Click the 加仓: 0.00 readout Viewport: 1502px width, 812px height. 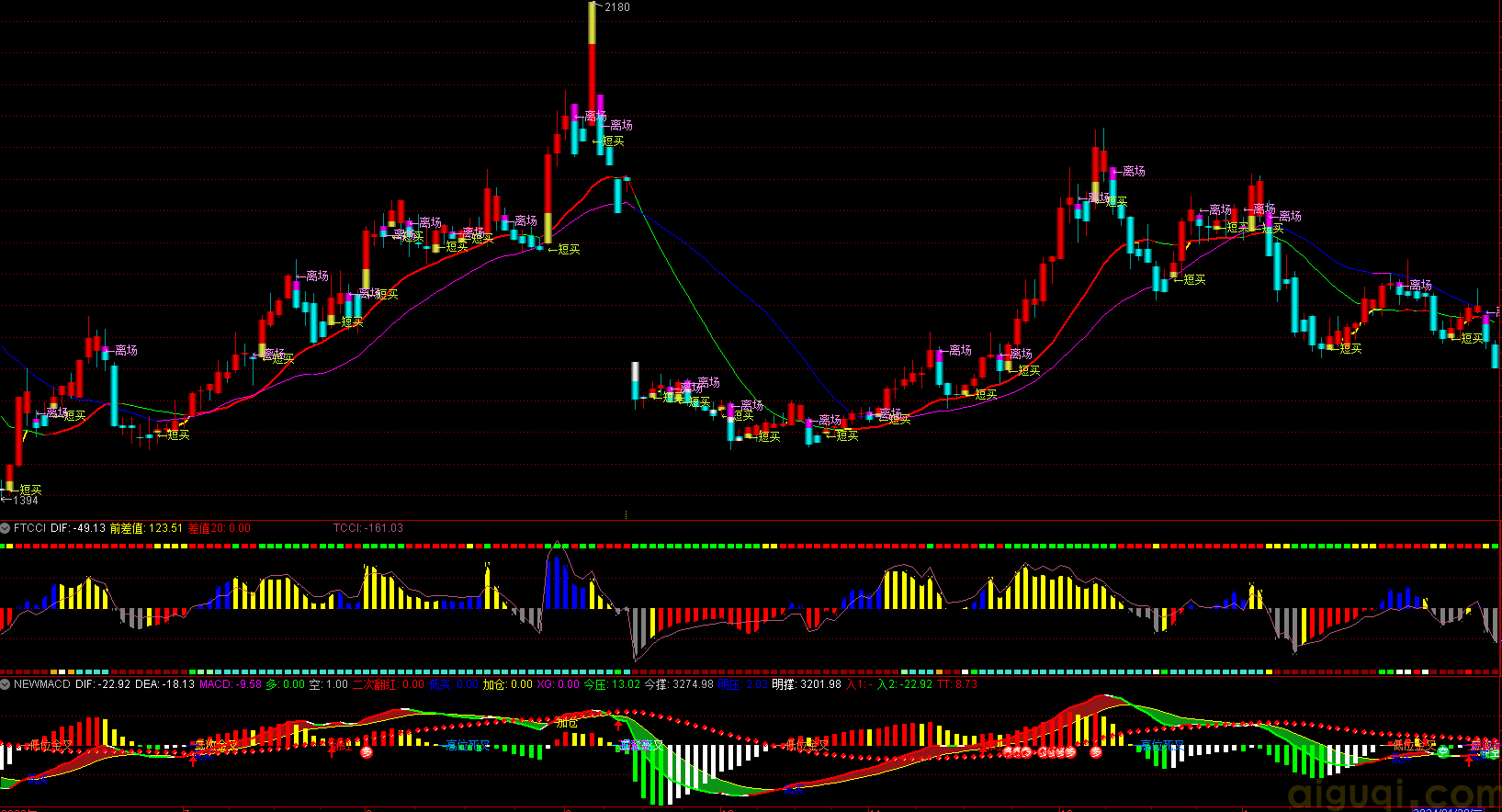(x=508, y=684)
